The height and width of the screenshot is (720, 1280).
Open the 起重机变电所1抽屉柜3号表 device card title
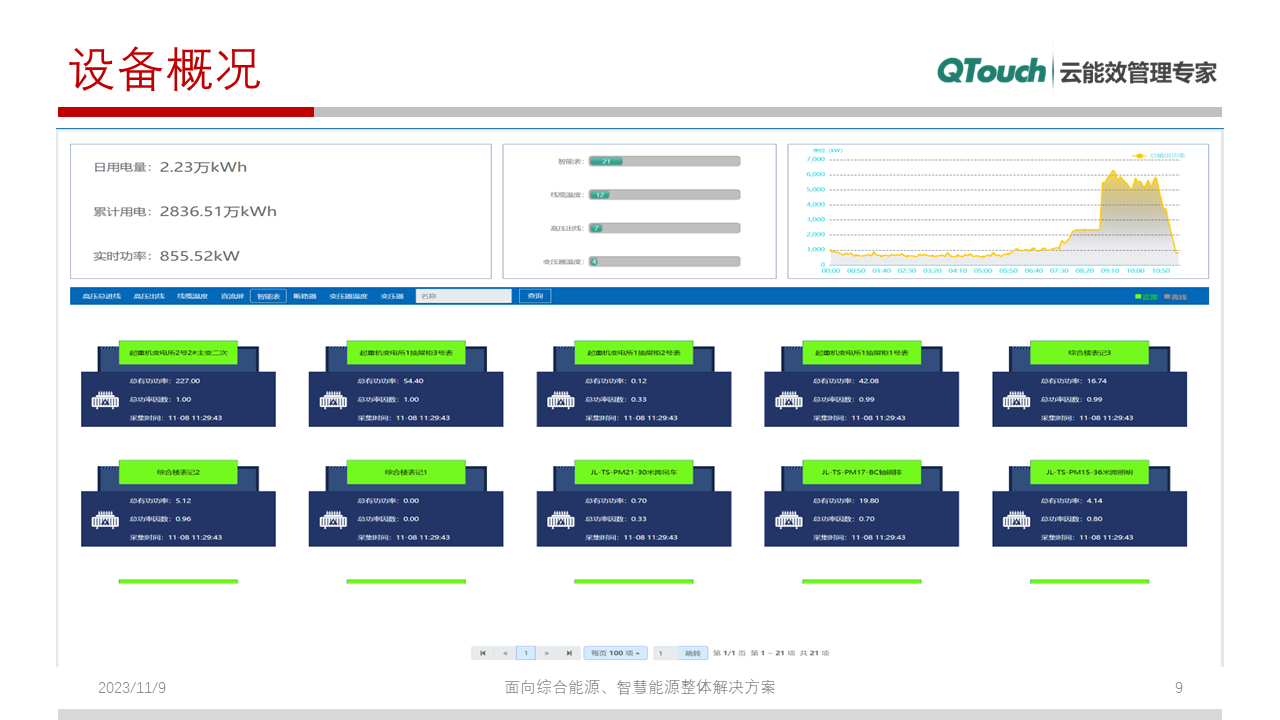(x=406, y=353)
